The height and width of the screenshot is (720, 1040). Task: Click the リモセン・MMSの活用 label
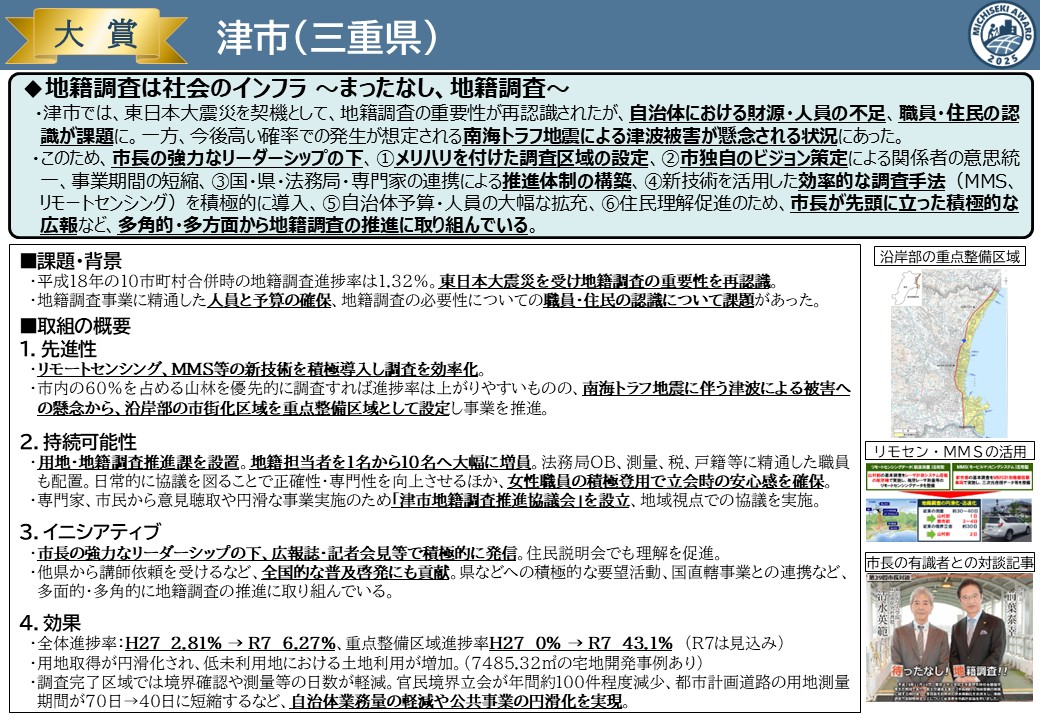tap(950, 451)
